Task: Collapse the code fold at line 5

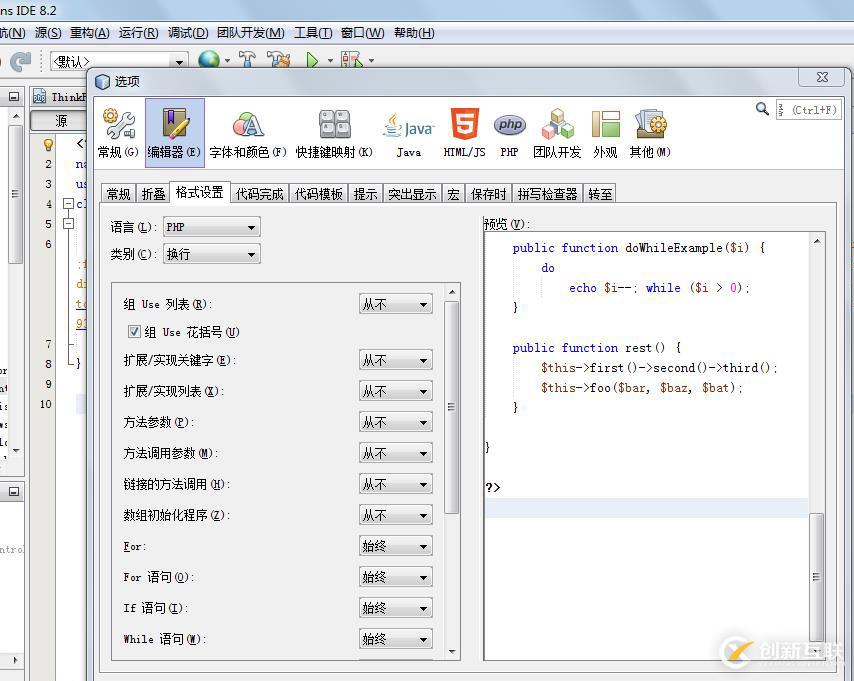Action: tap(69, 224)
